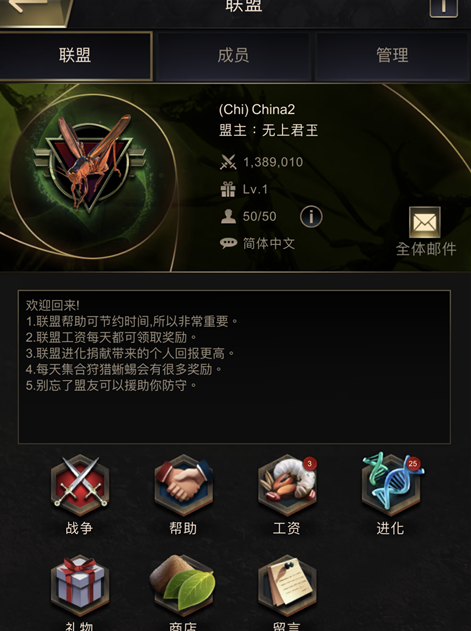471x631 pixels.
Task: Click the leader name 无上君王
Action: [290, 130]
